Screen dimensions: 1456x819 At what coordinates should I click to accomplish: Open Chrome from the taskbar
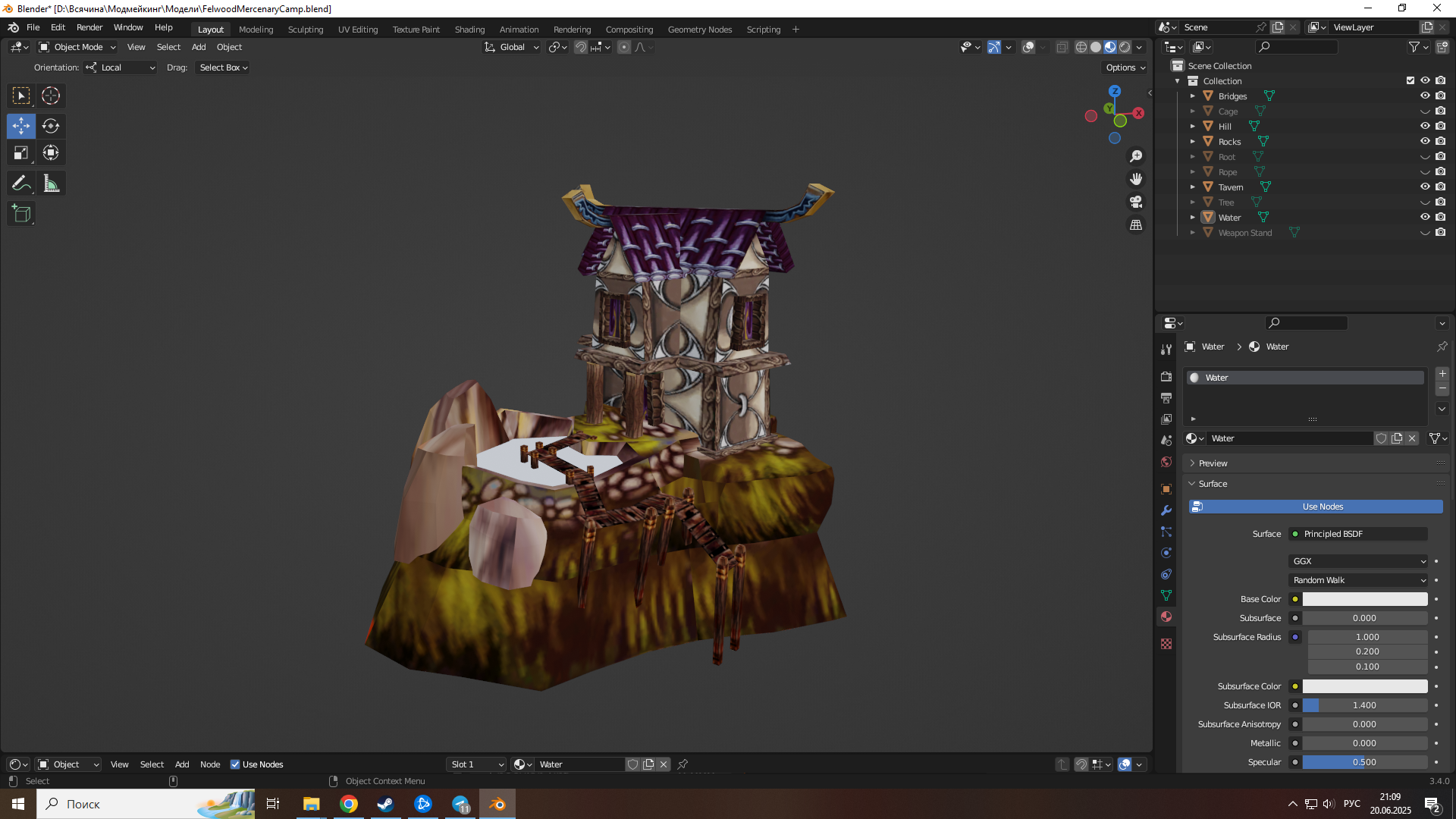349,804
